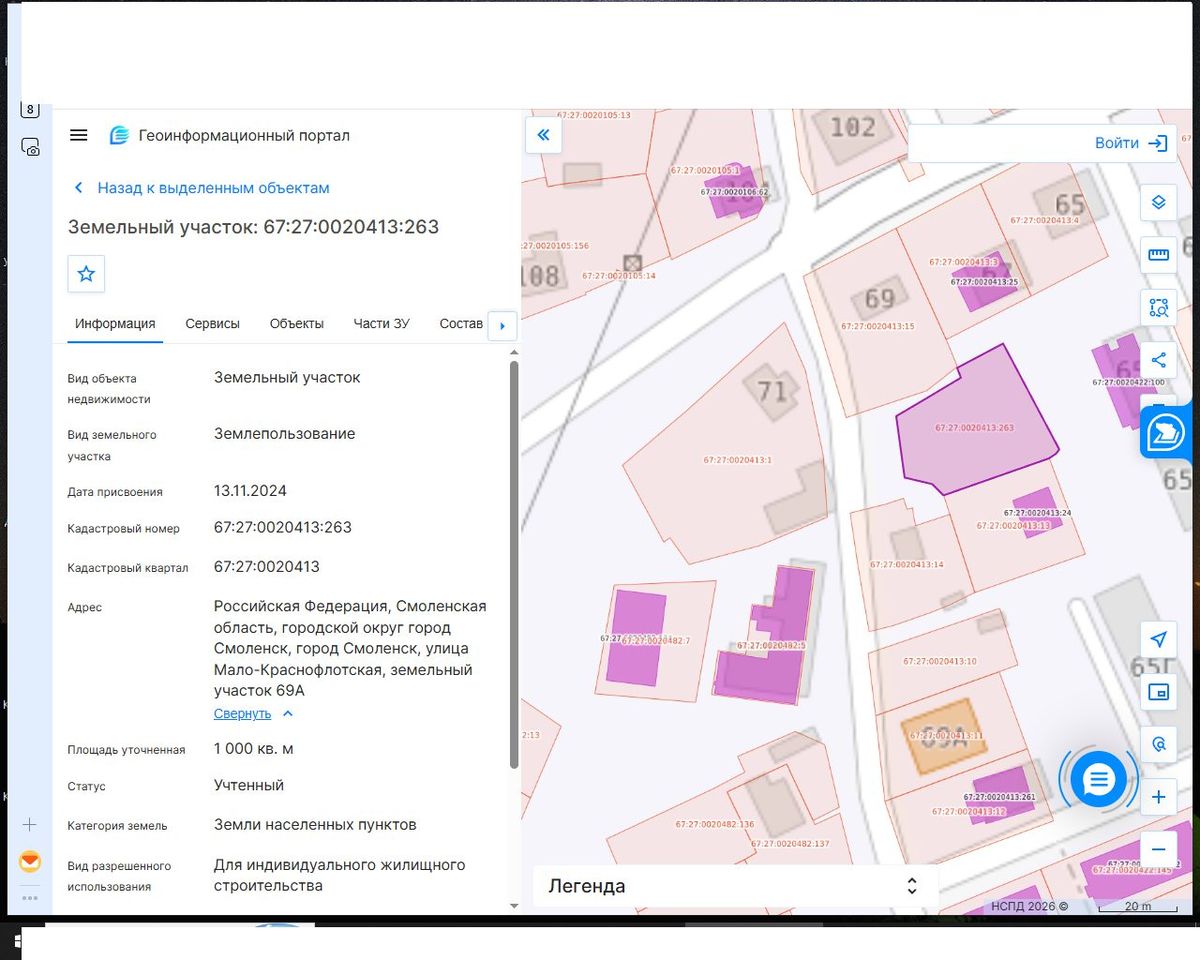1200x960 pixels.
Task: Zoom out on the map
Action: (x=1159, y=850)
